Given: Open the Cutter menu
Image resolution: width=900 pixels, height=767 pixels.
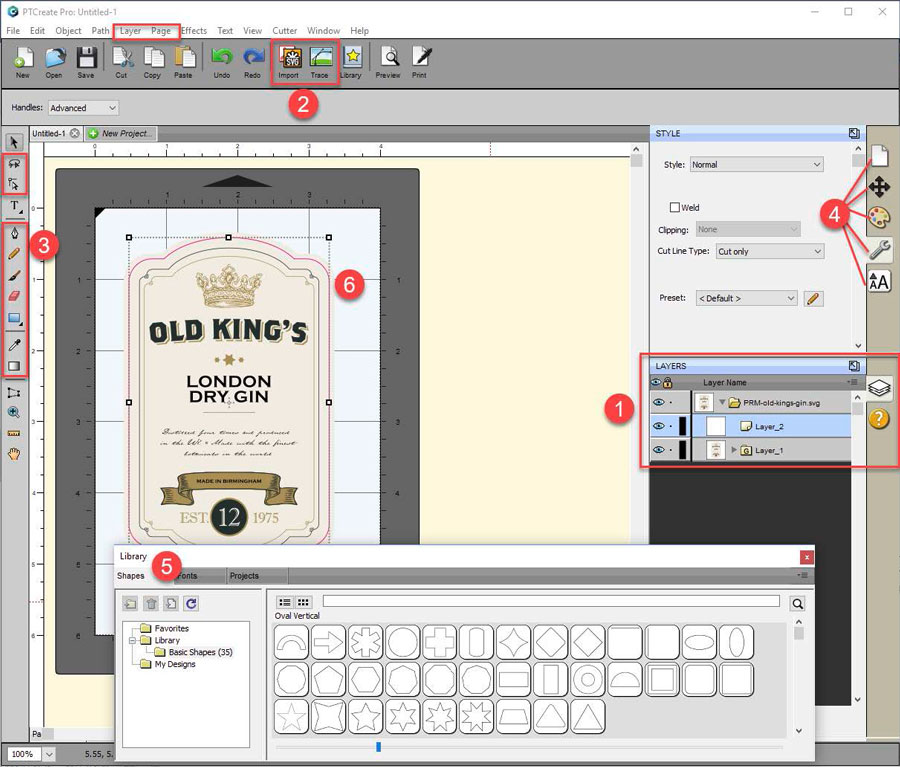Looking at the screenshot, I should [284, 30].
